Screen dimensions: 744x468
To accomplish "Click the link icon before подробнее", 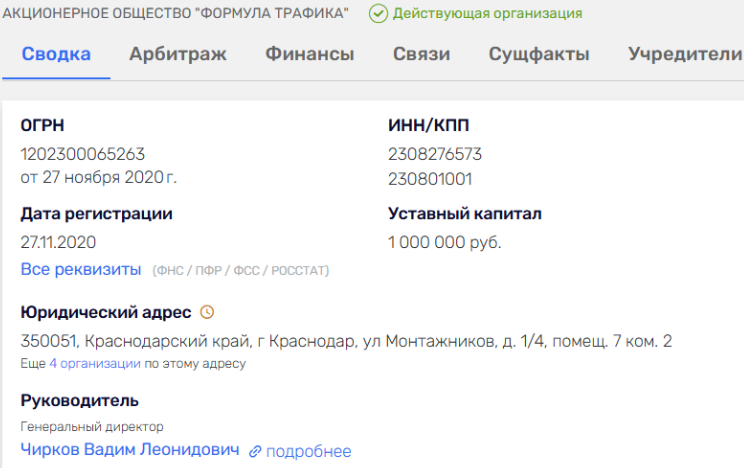I will 255,451.
